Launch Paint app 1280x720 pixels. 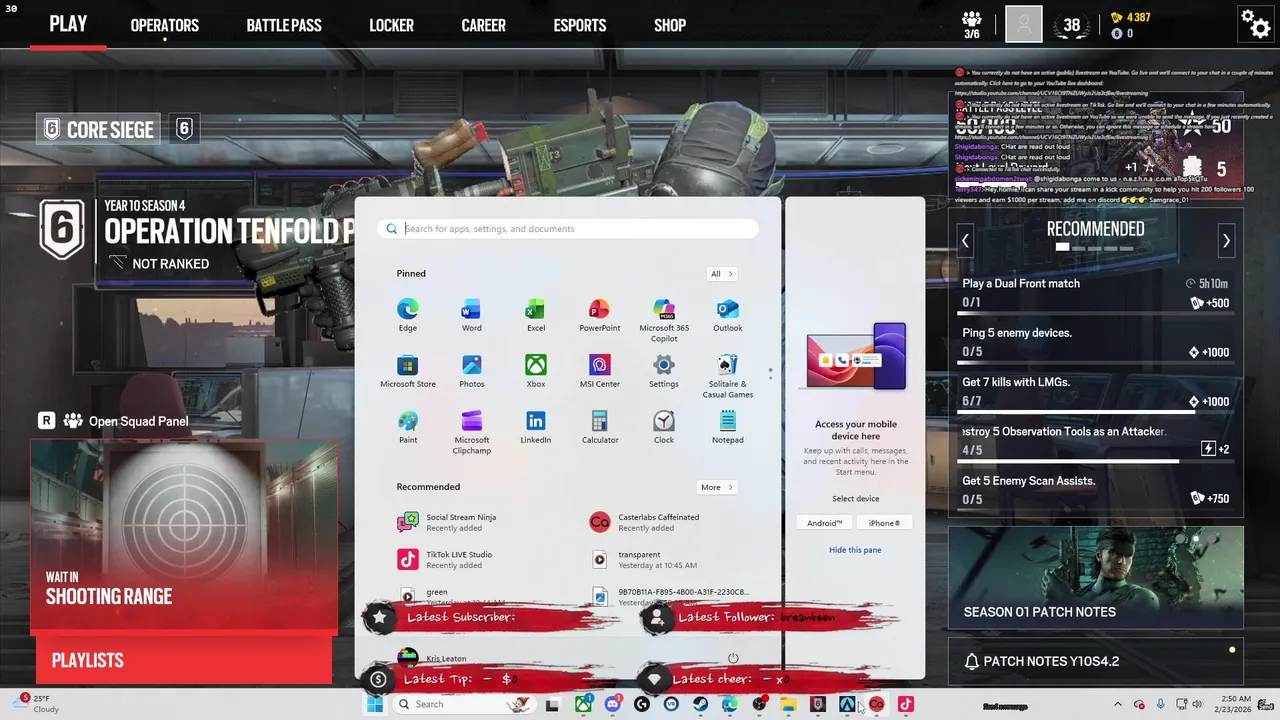click(407, 426)
